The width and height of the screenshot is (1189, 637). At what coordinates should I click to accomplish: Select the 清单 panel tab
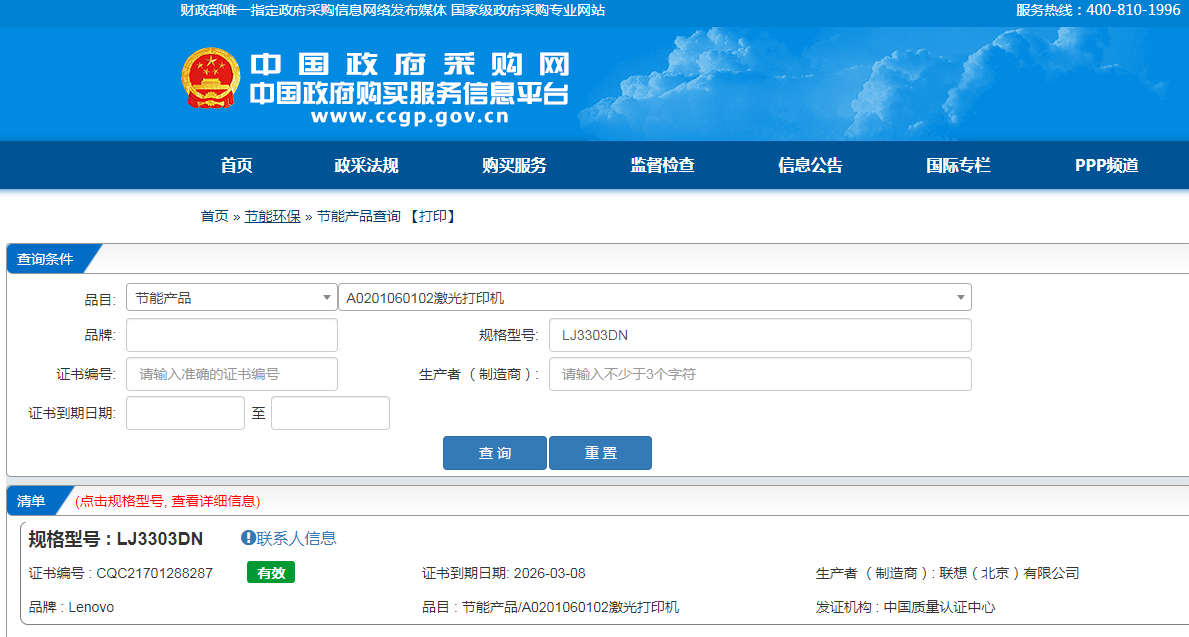click(31, 501)
